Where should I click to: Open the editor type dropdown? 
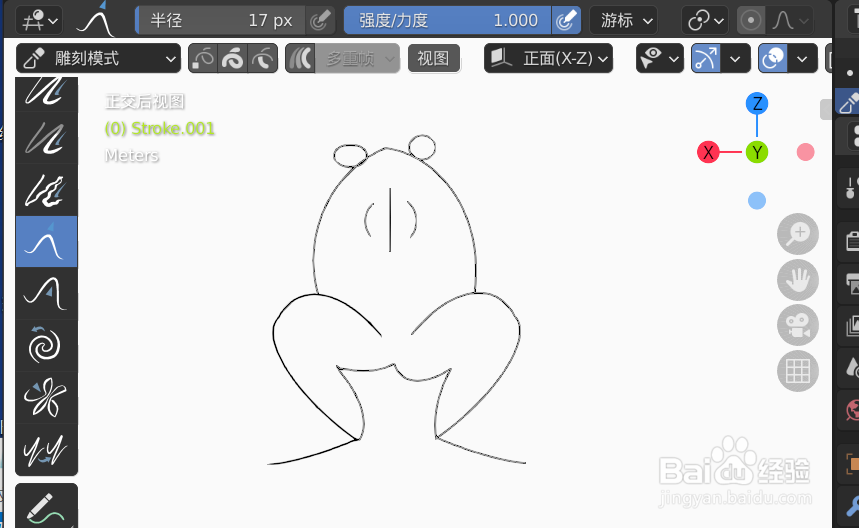point(39,21)
